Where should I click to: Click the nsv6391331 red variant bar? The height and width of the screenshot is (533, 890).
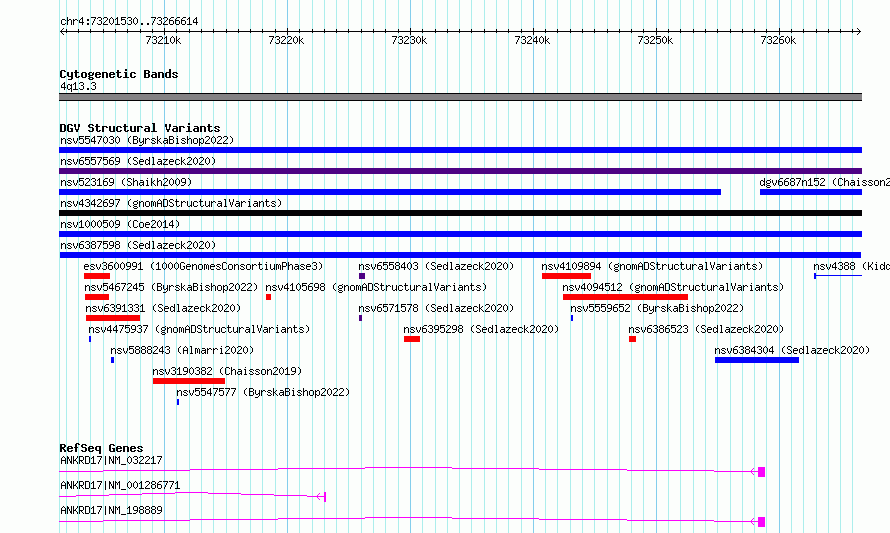(113, 318)
